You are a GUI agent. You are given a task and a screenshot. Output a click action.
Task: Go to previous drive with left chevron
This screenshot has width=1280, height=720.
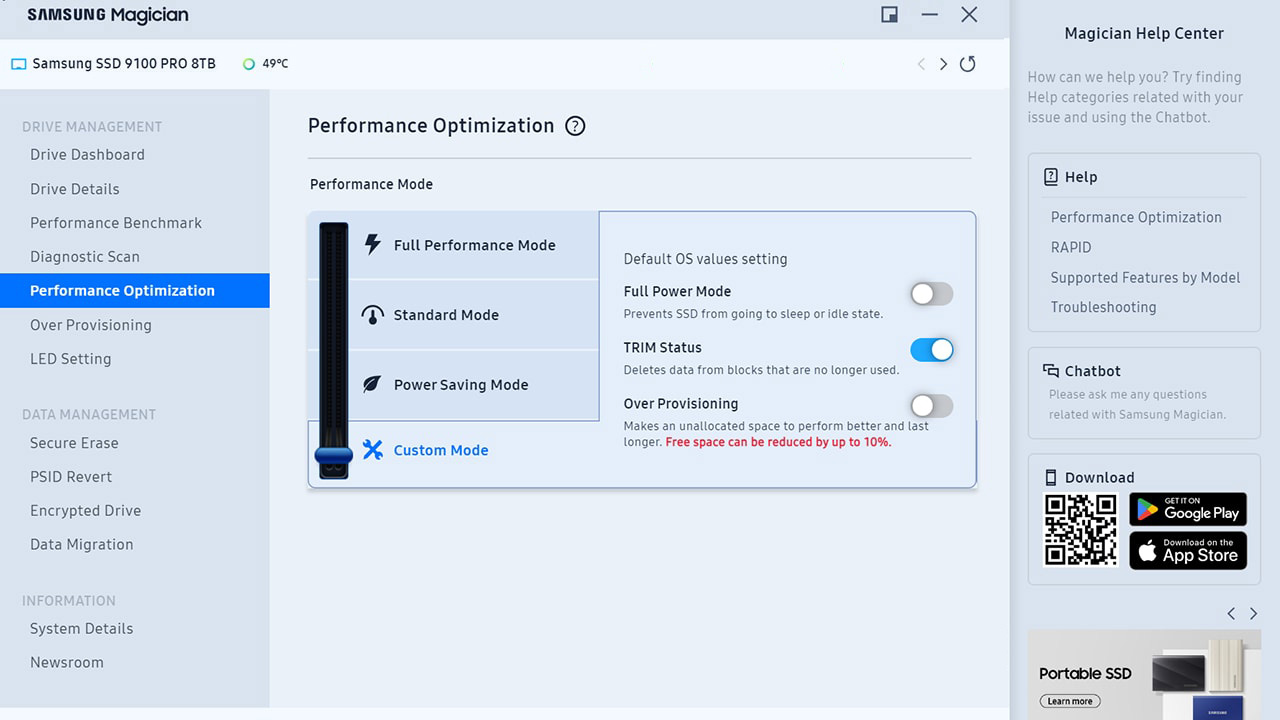click(921, 64)
